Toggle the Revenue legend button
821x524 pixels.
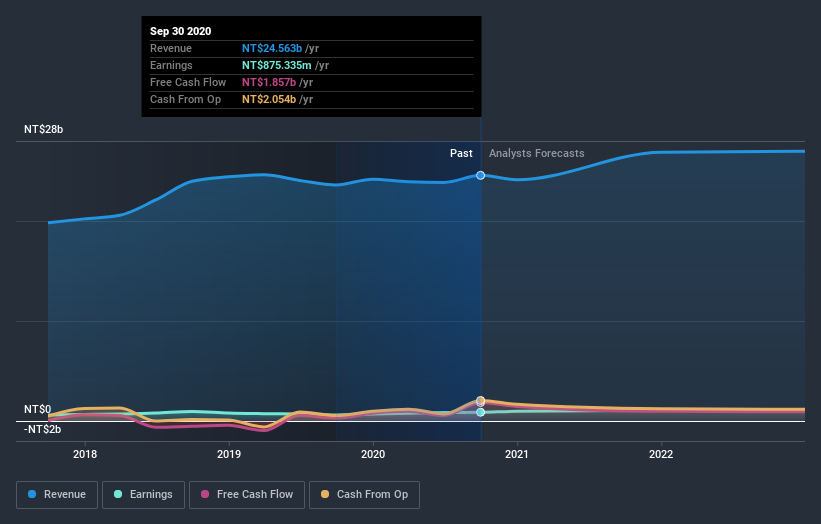coord(57,495)
